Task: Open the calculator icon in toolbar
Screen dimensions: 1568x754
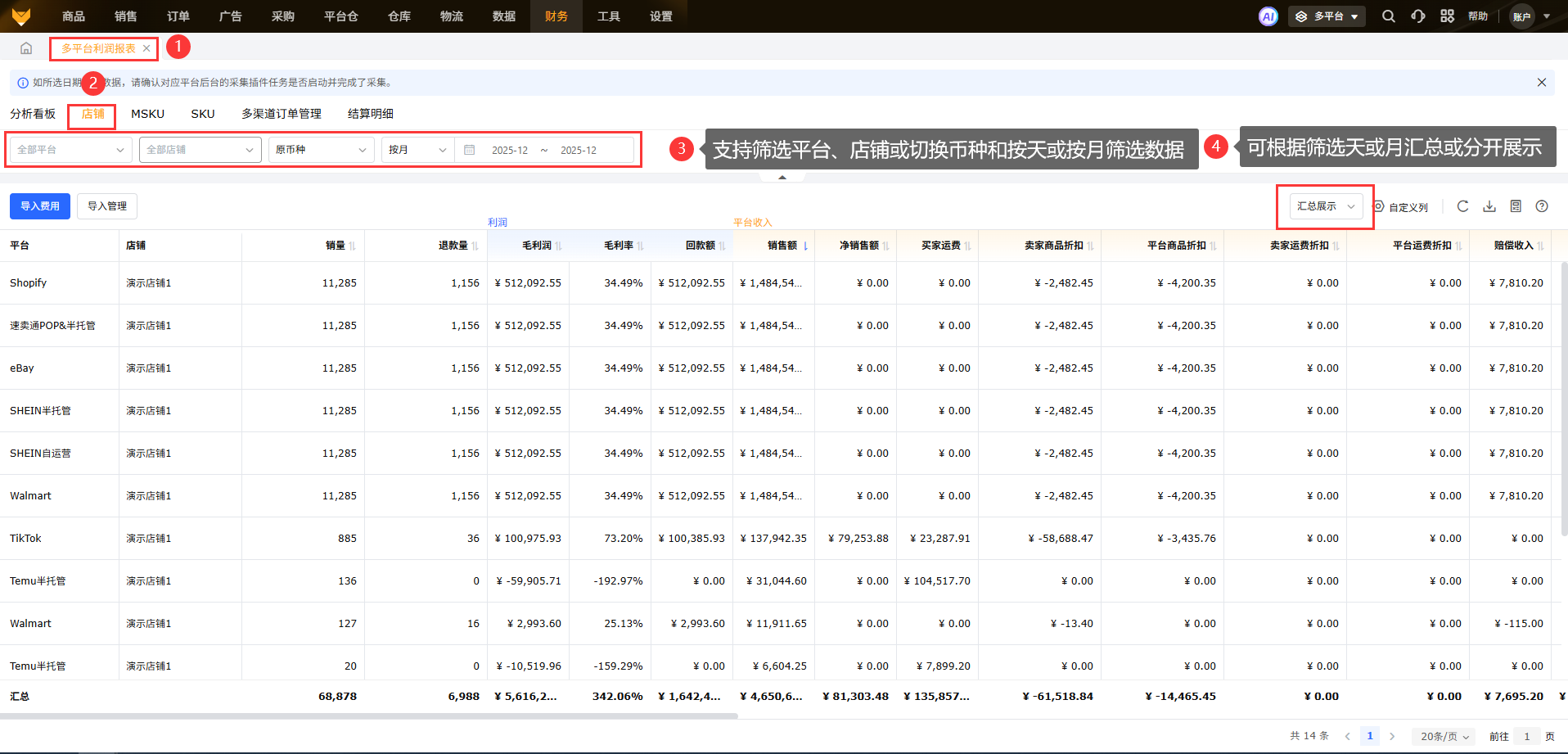Action: pyautogui.click(x=1516, y=206)
